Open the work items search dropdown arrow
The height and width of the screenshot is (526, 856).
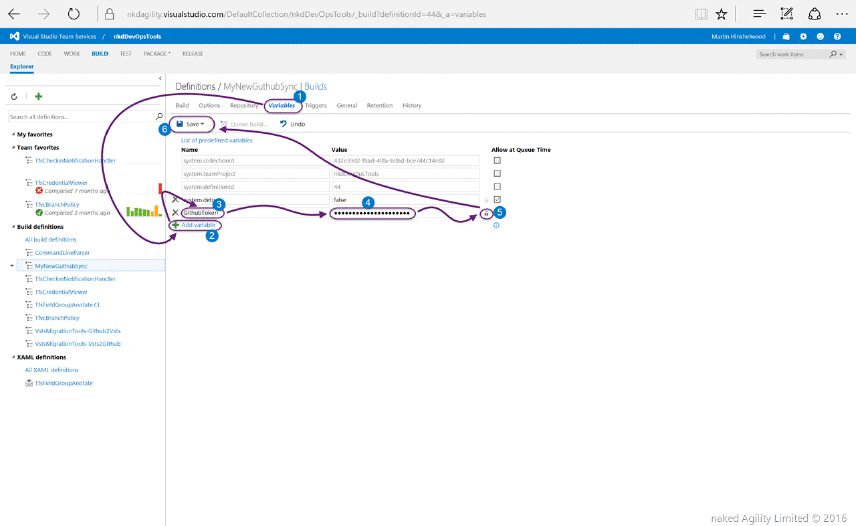click(841, 55)
